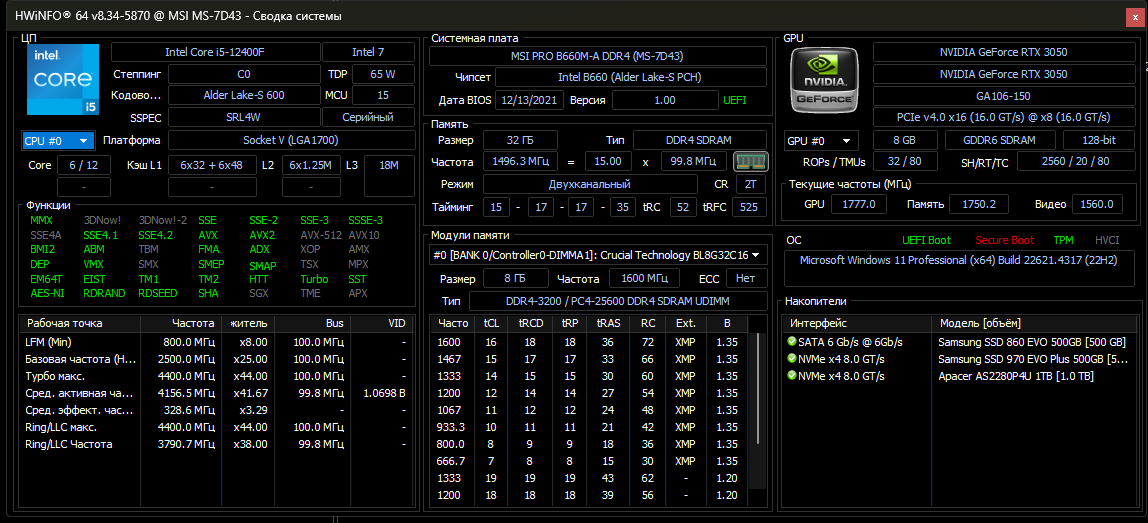Click the Интерфейс column header
Image resolution: width=1148 pixels, height=523 pixels.
tap(857, 323)
